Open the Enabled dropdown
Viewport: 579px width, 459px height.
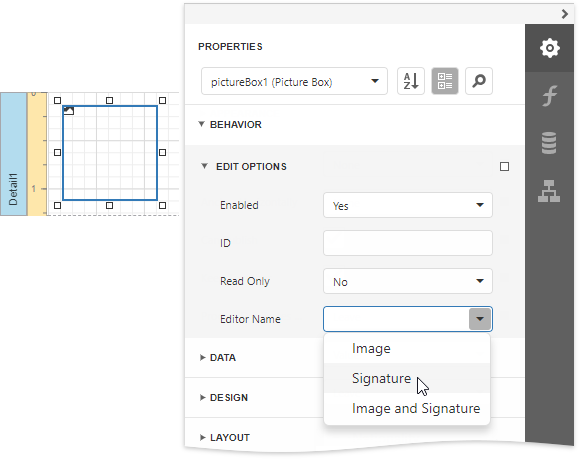click(x=408, y=205)
